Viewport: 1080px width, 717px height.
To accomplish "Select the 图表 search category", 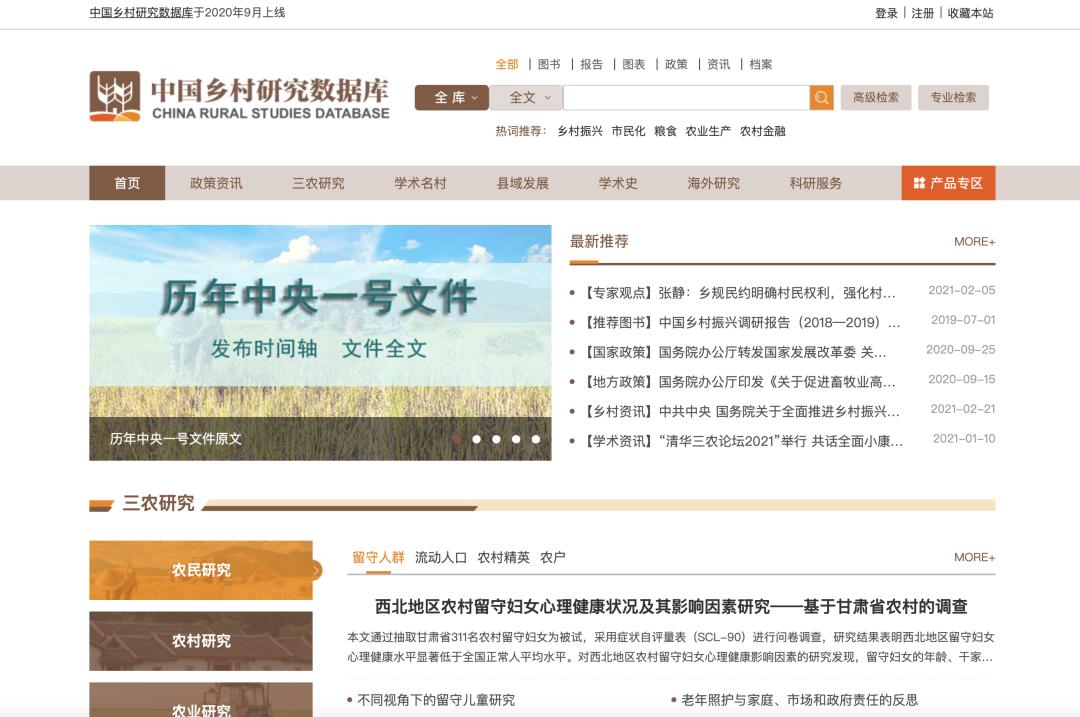I will click(634, 64).
